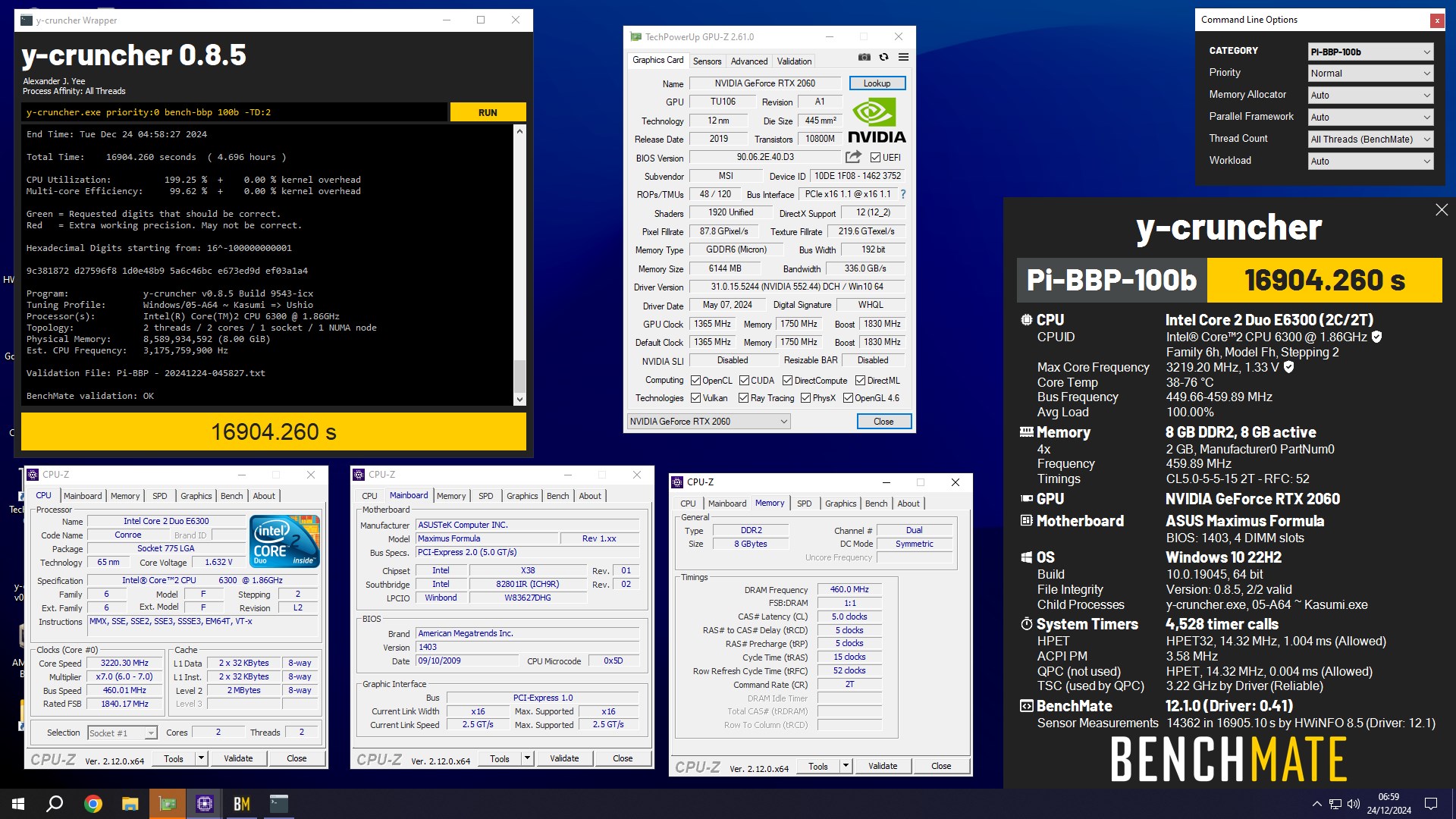Viewport: 1456px width, 819px height.
Task: Click the yellow RUN button
Action: [488, 112]
